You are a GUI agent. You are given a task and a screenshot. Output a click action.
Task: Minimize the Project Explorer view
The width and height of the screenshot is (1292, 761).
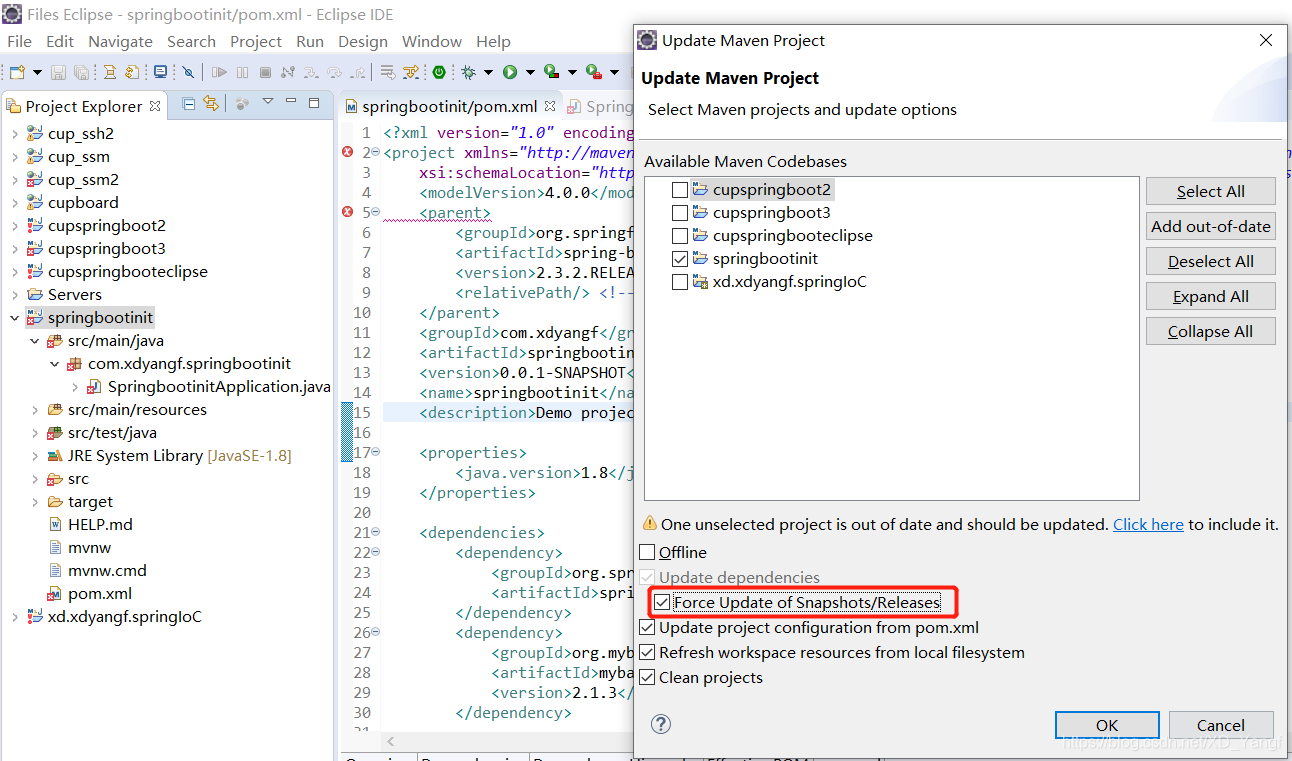coord(291,102)
